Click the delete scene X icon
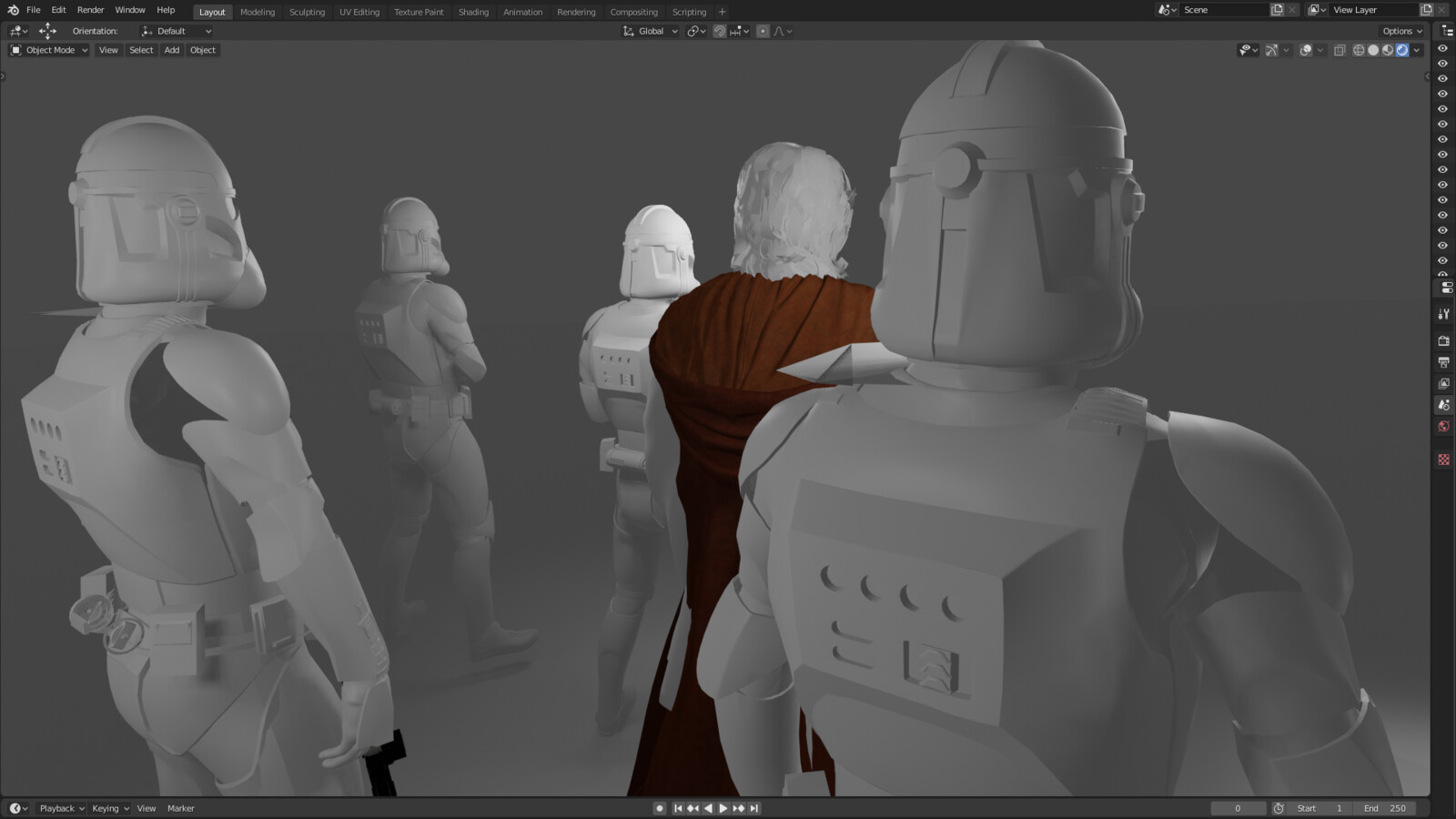Viewport: 1456px width, 819px height. coord(1292,10)
